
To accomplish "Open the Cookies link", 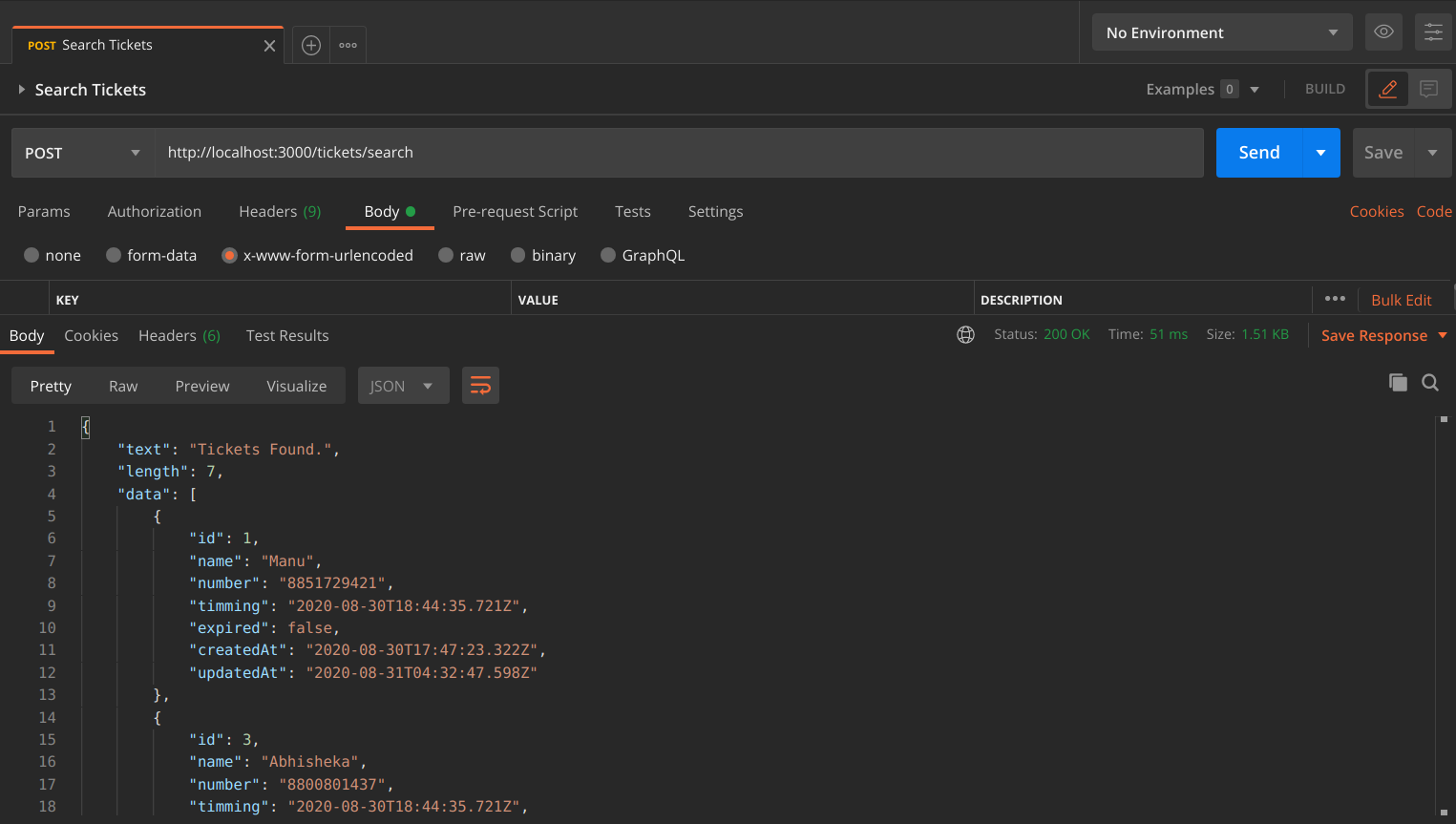I will 1377,211.
